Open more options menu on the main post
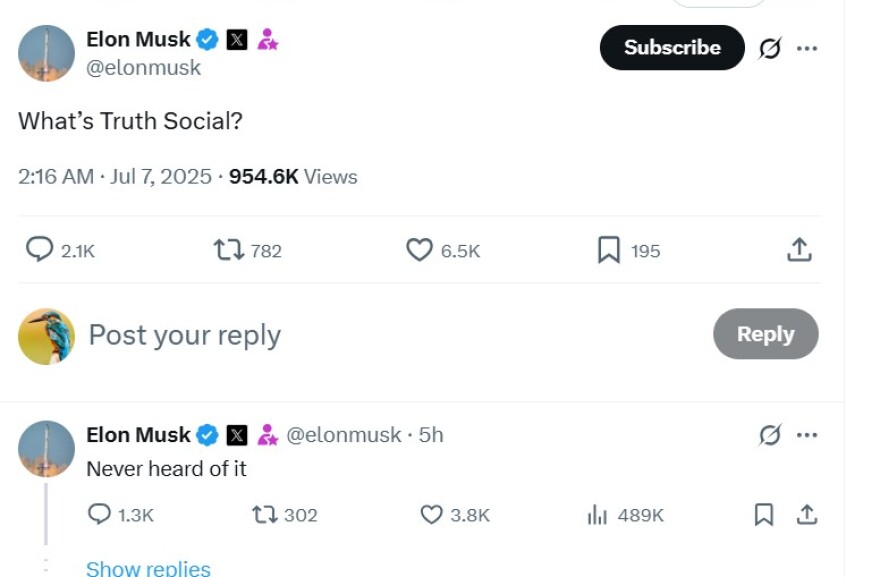This screenshot has height=577, width=880. (x=808, y=47)
